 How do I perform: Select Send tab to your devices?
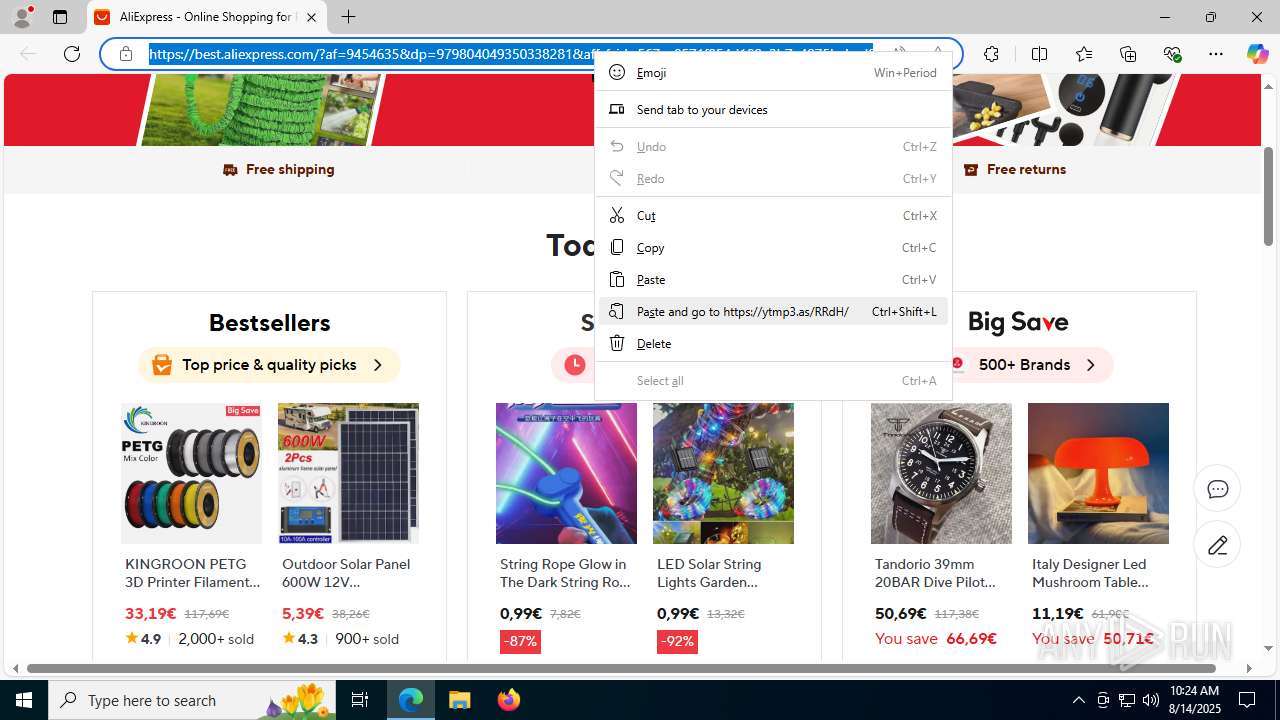tap(773, 109)
